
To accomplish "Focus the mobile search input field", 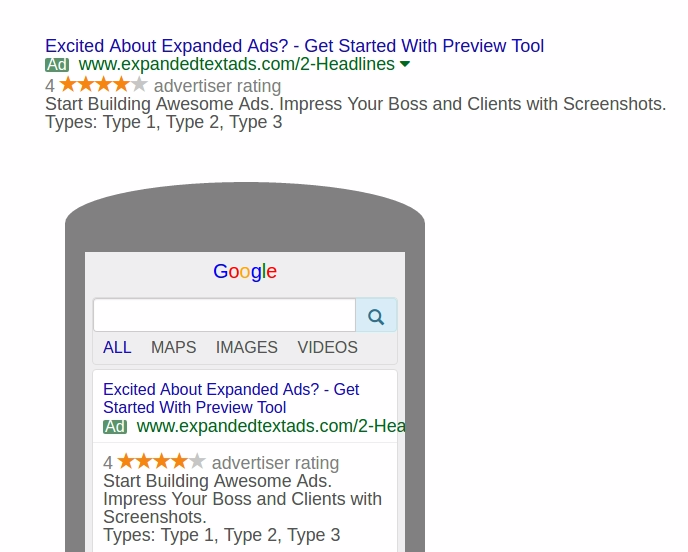I will [224, 315].
